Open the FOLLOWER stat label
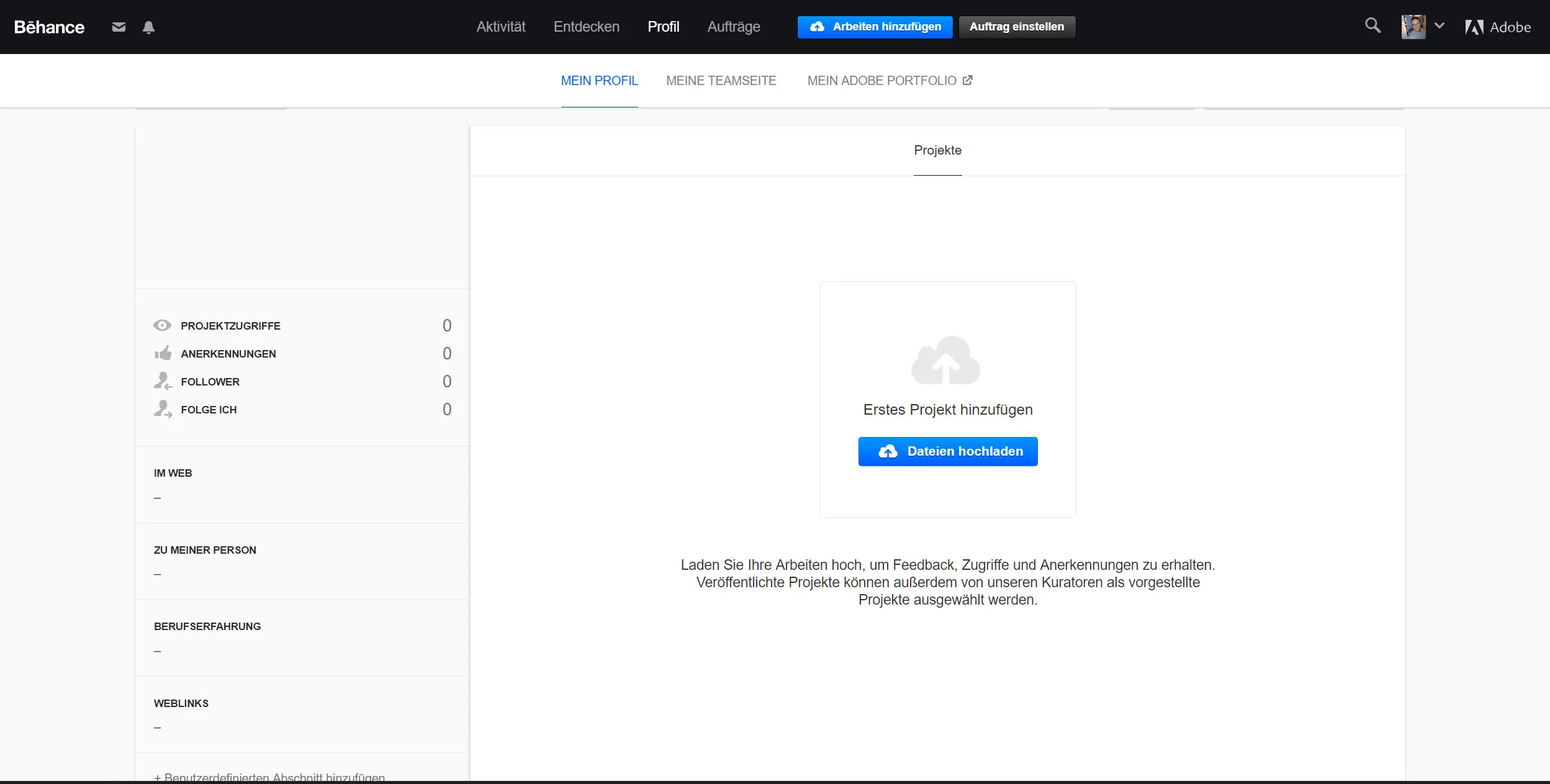Screen dimensions: 1550x784 (210, 382)
